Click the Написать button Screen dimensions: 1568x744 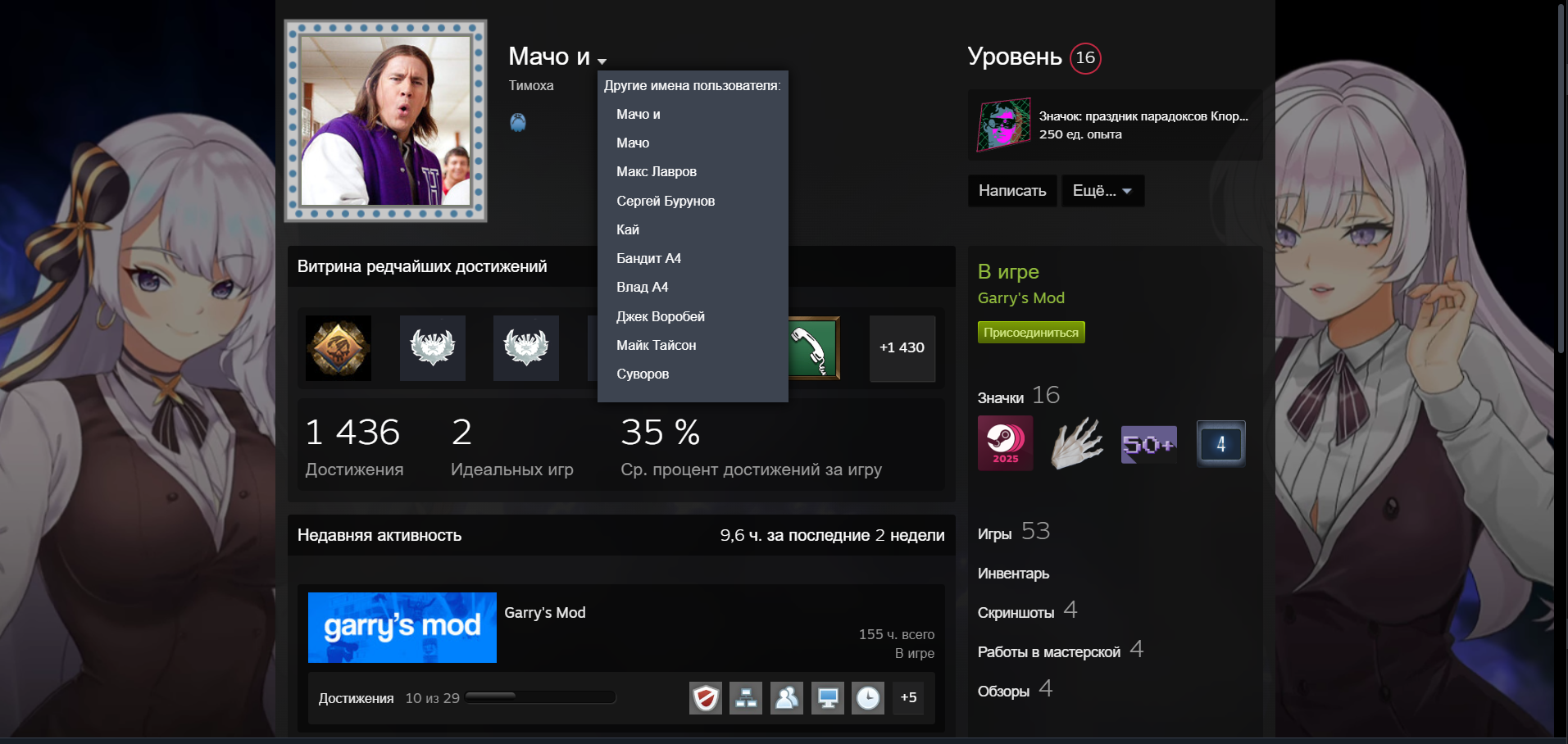1012,190
